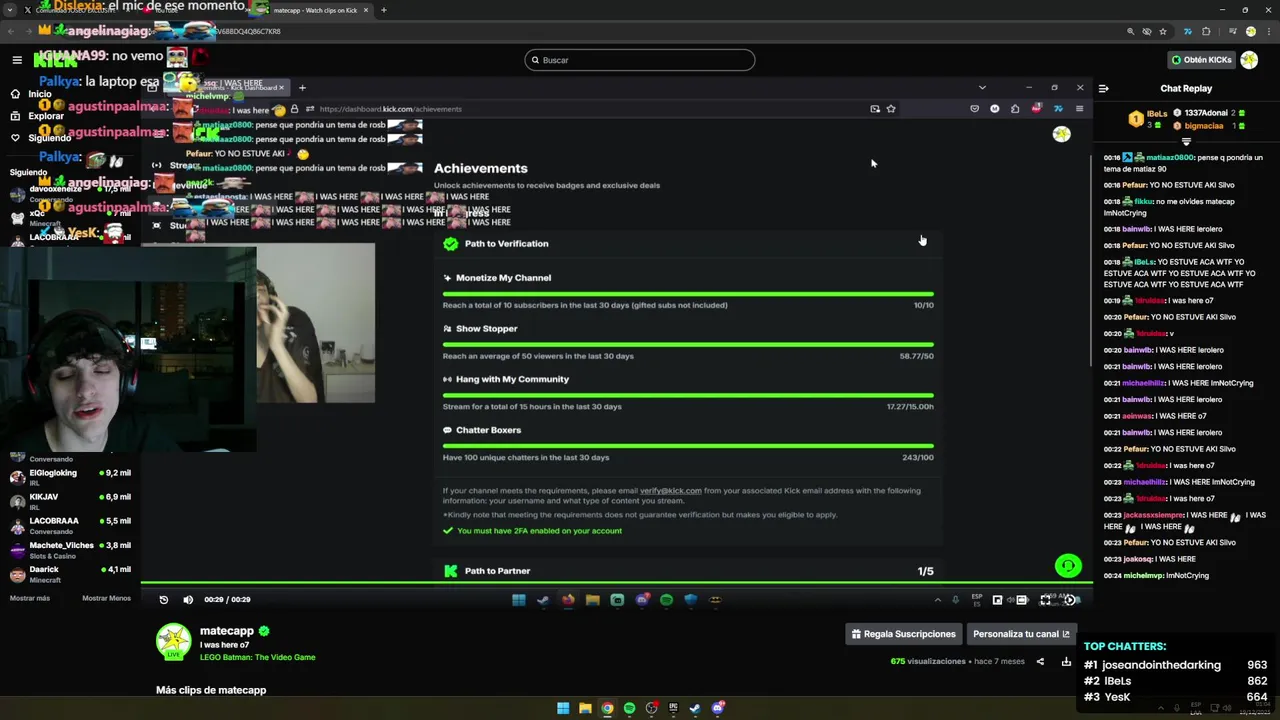Bookmark this page with Chrome's star

point(1163,31)
